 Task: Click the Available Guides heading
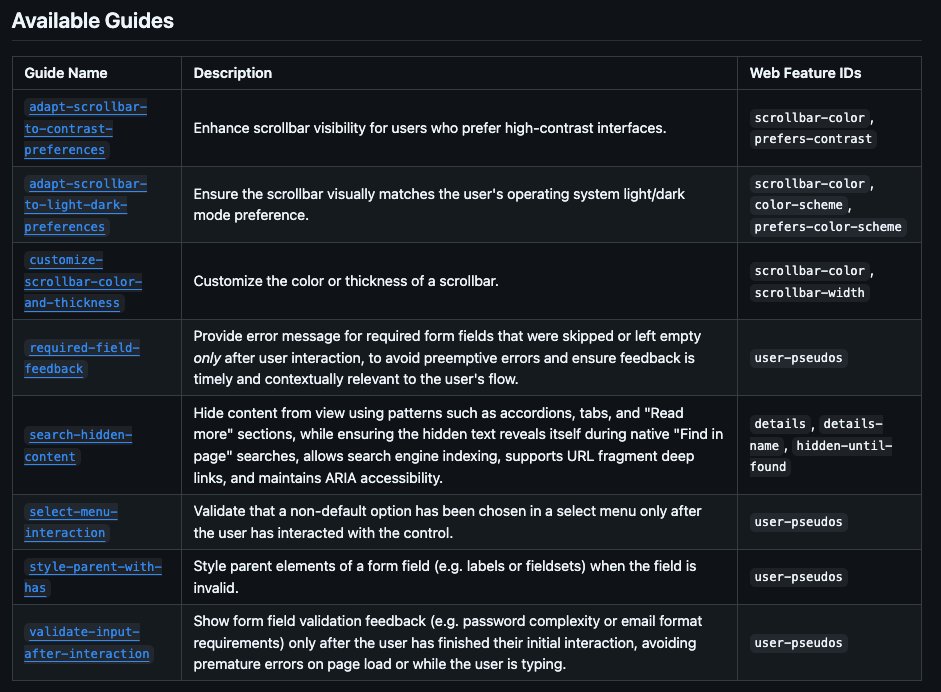click(x=92, y=21)
